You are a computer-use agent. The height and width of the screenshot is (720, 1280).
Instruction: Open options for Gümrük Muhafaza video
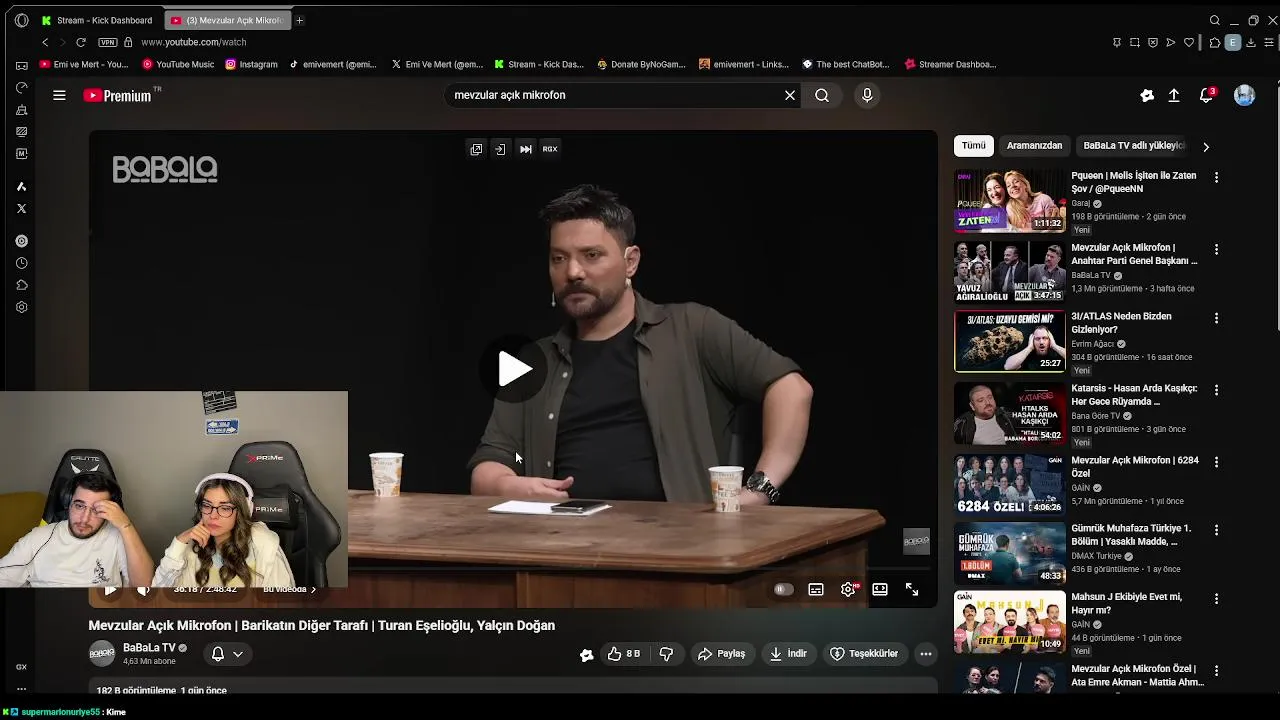click(x=1216, y=530)
